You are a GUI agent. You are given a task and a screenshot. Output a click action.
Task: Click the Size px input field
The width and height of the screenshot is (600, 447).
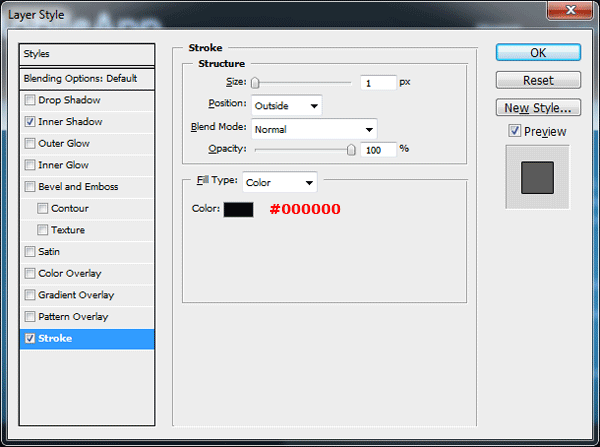coord(378,83)
